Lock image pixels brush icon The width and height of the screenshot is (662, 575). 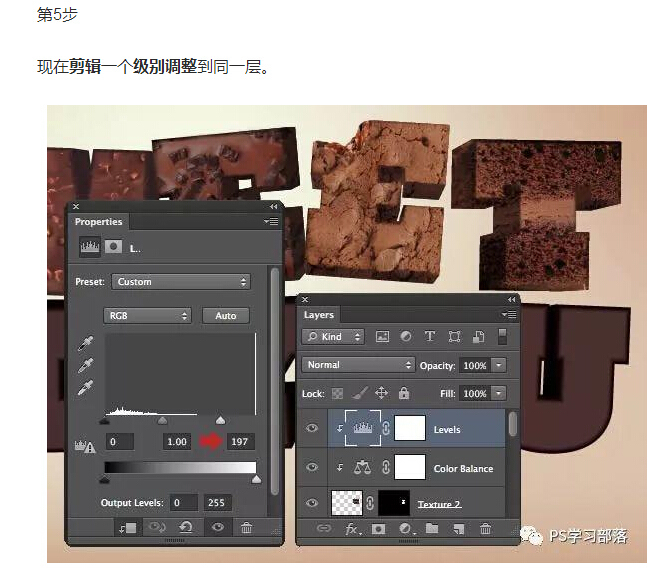click(x=360, y=393)
